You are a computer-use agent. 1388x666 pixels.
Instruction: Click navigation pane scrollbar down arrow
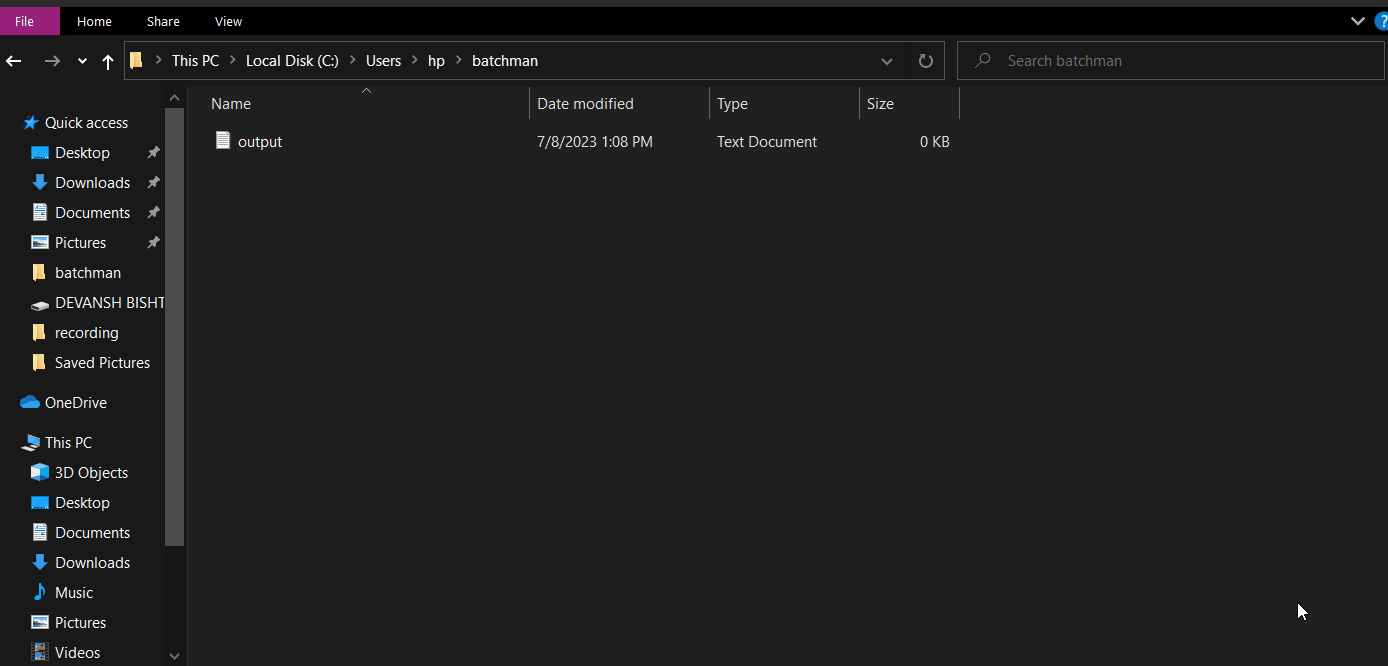click(174, 656)
